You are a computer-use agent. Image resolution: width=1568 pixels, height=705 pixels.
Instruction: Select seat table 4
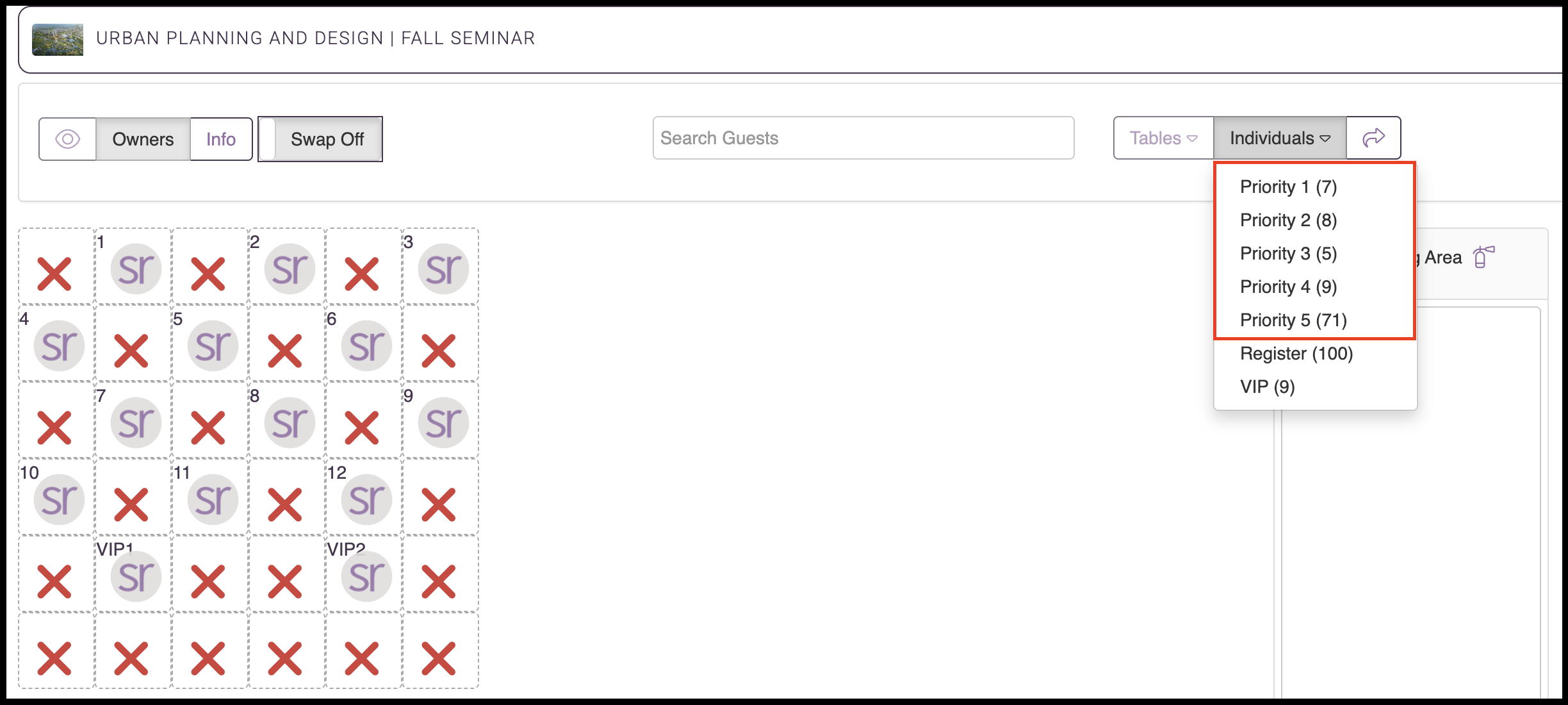(x=59, y=345)
